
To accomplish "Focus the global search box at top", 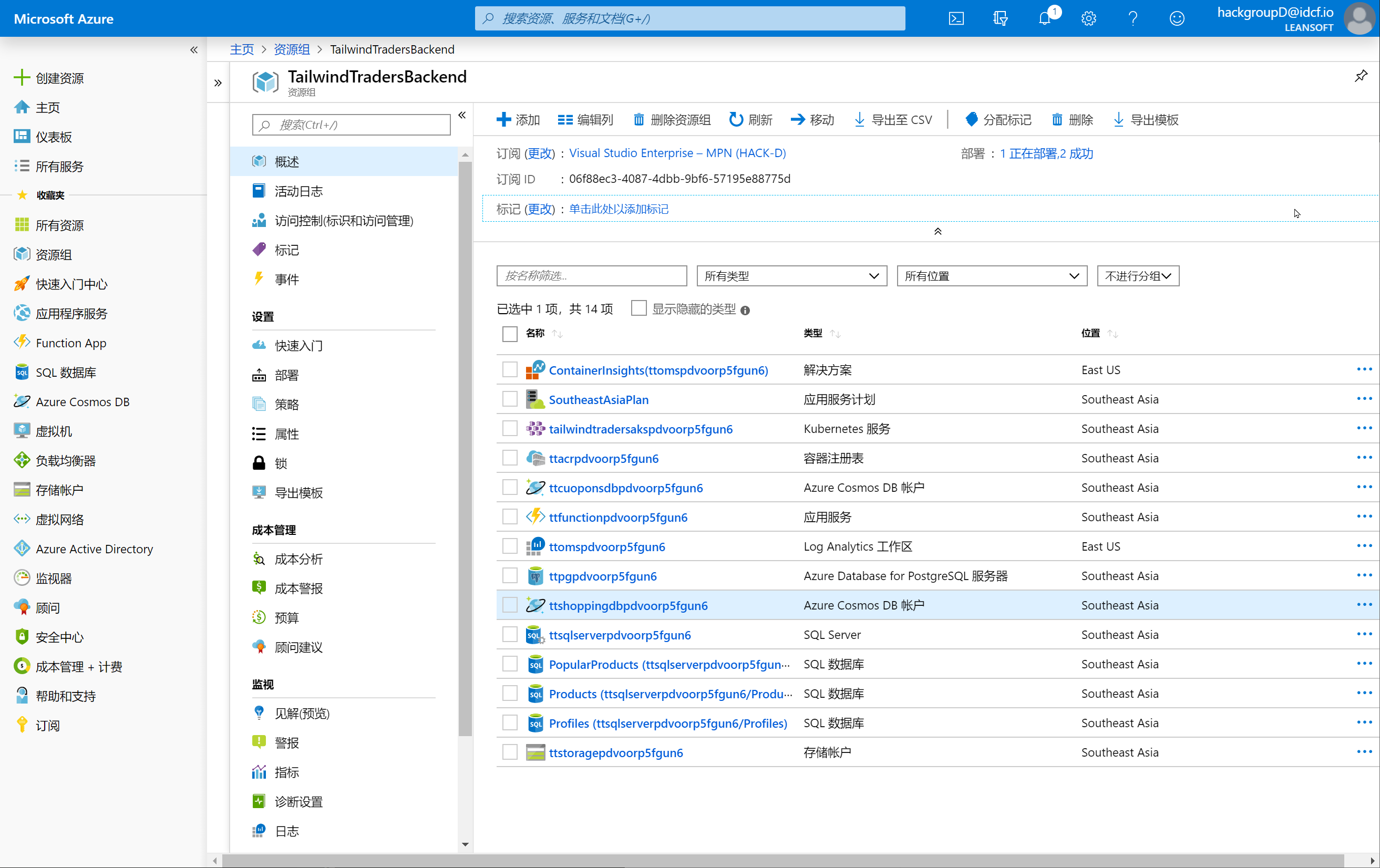I will coord(690,18).
